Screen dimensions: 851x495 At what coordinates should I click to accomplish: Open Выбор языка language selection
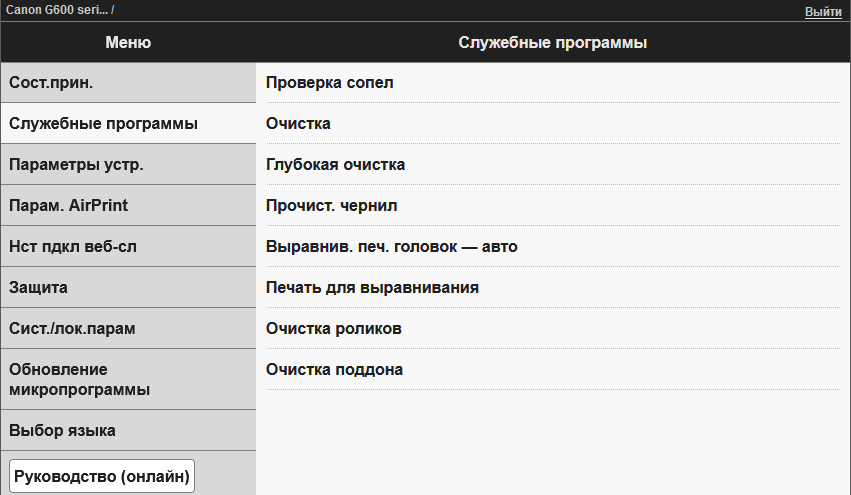[127, 430]
